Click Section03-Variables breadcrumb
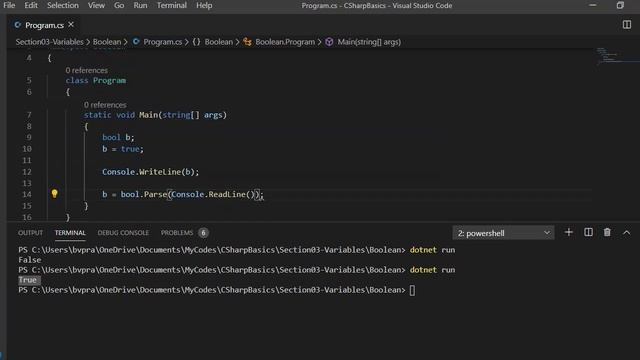The width and height of the screenshot is (640, 360). [x=49, y=42]
